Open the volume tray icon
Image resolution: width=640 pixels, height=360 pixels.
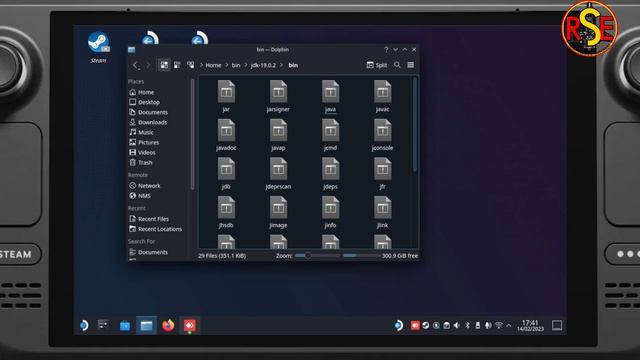(x=457, y=325)
